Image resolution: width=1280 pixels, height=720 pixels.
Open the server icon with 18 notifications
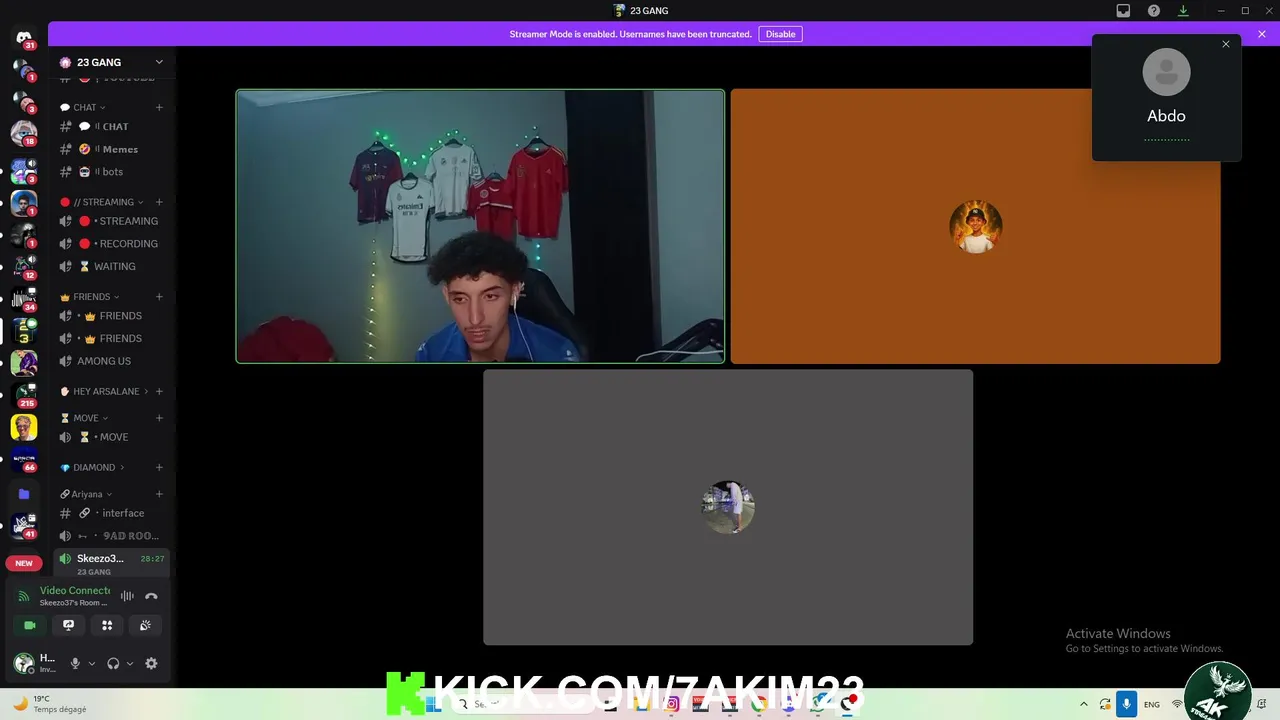click(24, 133)
